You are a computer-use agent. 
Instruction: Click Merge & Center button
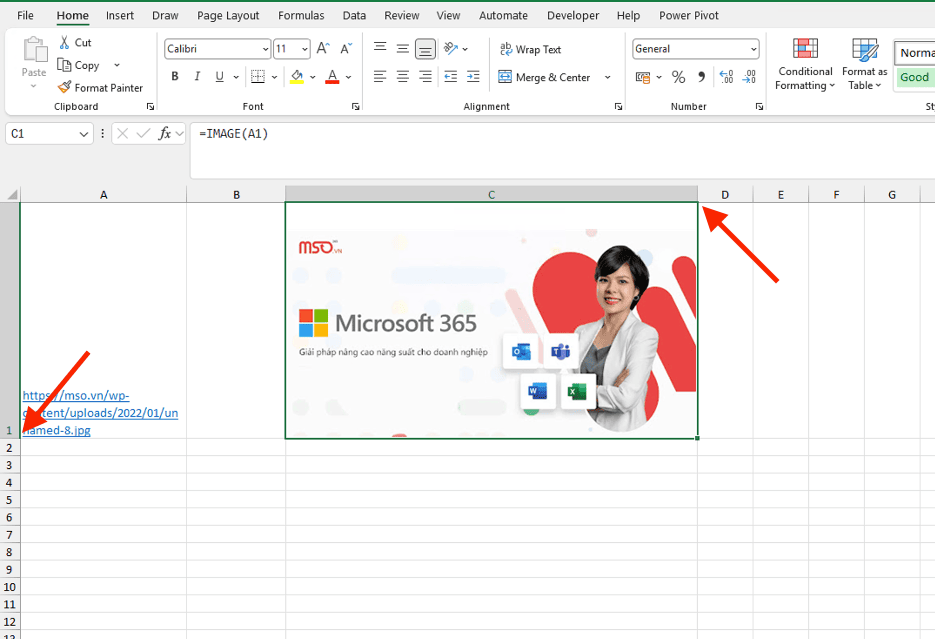click(x=544, y=77)
